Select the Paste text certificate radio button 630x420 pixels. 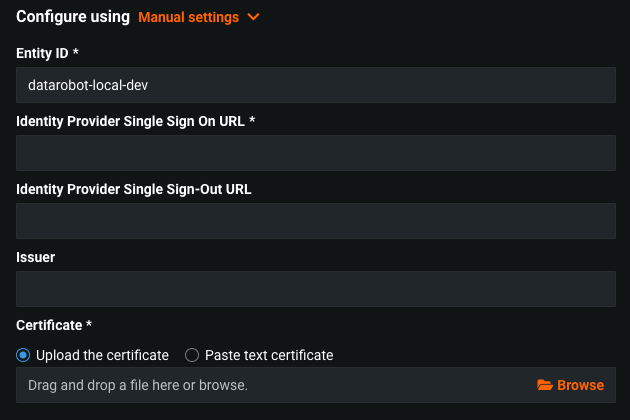[x=193, y=355]
